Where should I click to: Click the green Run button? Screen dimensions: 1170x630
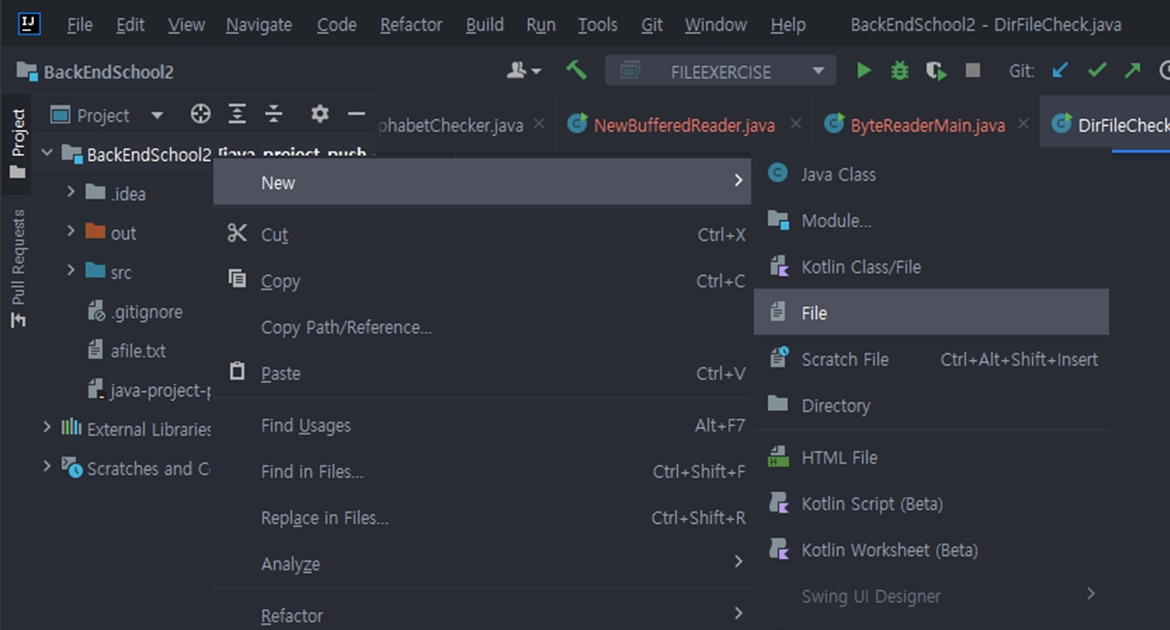pos(864,71)
